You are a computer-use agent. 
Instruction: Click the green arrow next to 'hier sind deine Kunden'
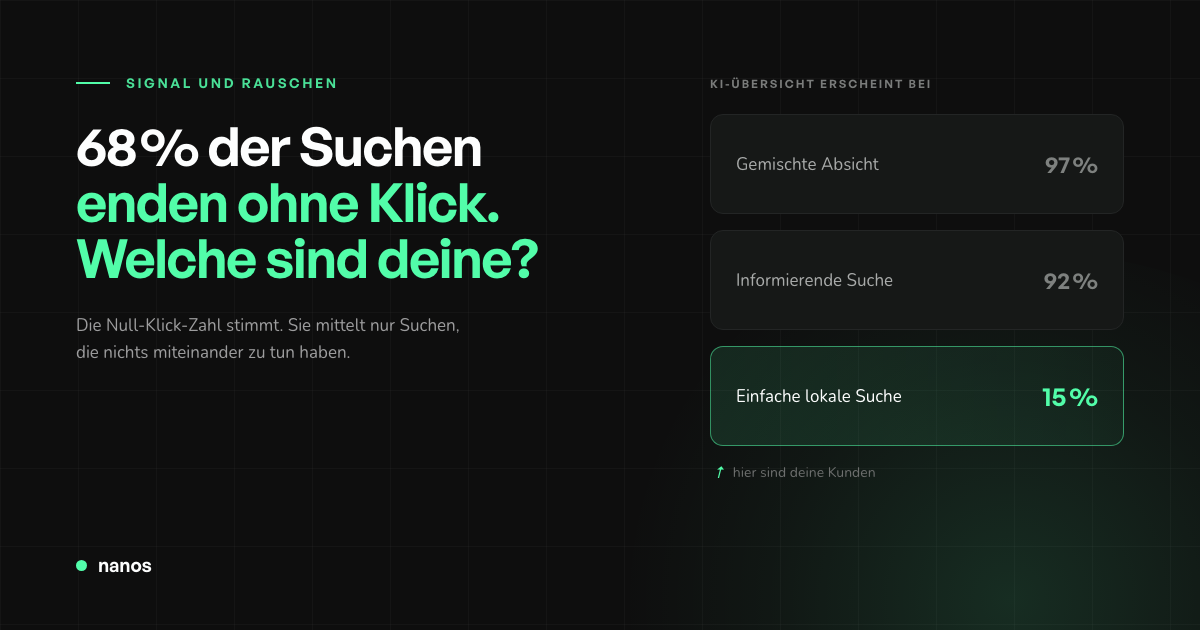[x=720, y=472]
